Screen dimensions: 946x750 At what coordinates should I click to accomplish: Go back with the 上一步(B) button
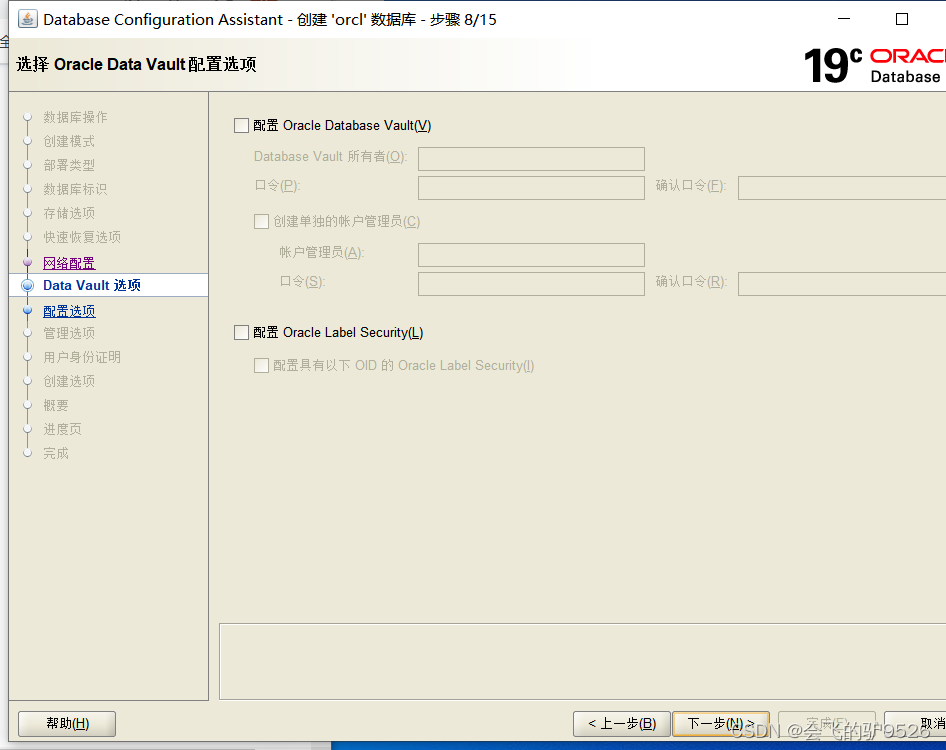[621, 723]
